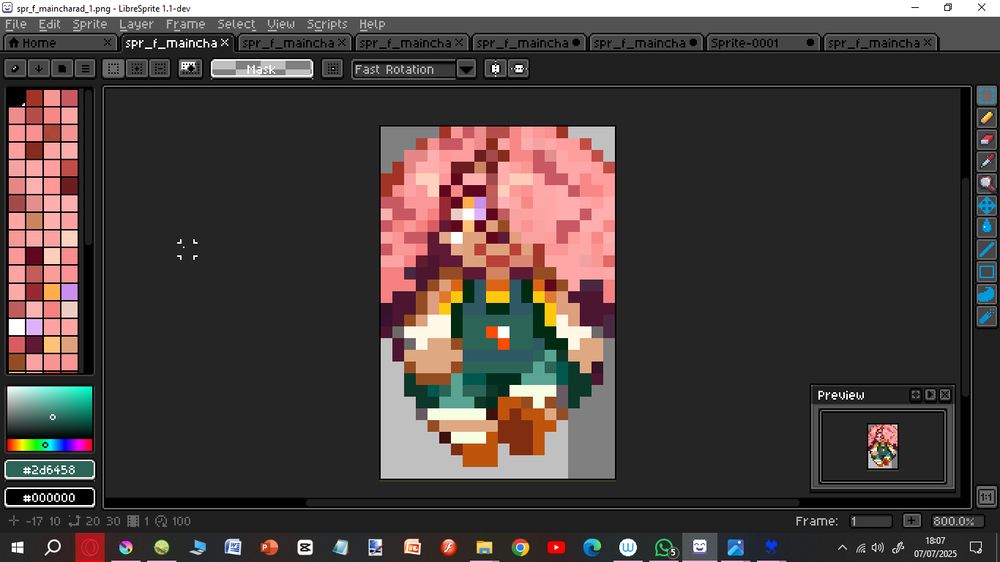Click the saturation/value color picker square
Screen dimensions: 1000x562
[x=50, y=411]
